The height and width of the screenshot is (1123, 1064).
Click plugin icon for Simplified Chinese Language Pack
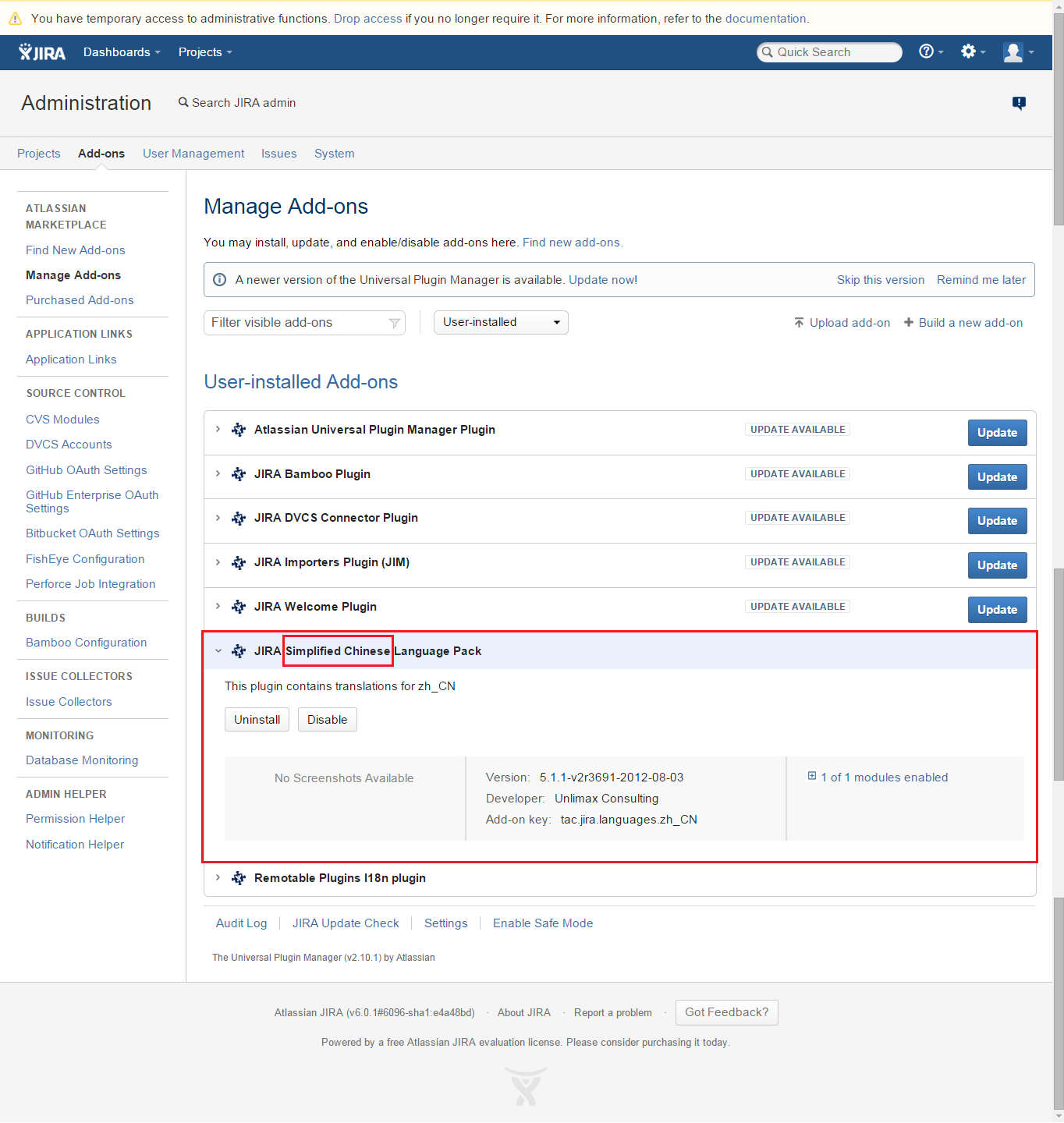click(x=239, y=651)
